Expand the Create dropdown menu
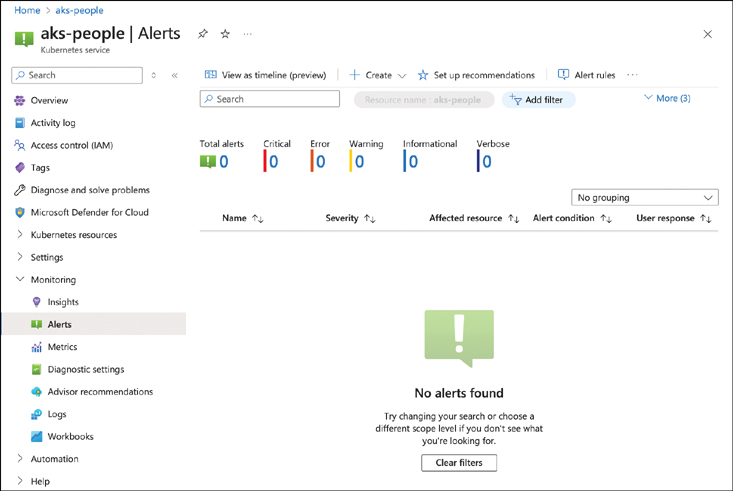 coord(378,75)
